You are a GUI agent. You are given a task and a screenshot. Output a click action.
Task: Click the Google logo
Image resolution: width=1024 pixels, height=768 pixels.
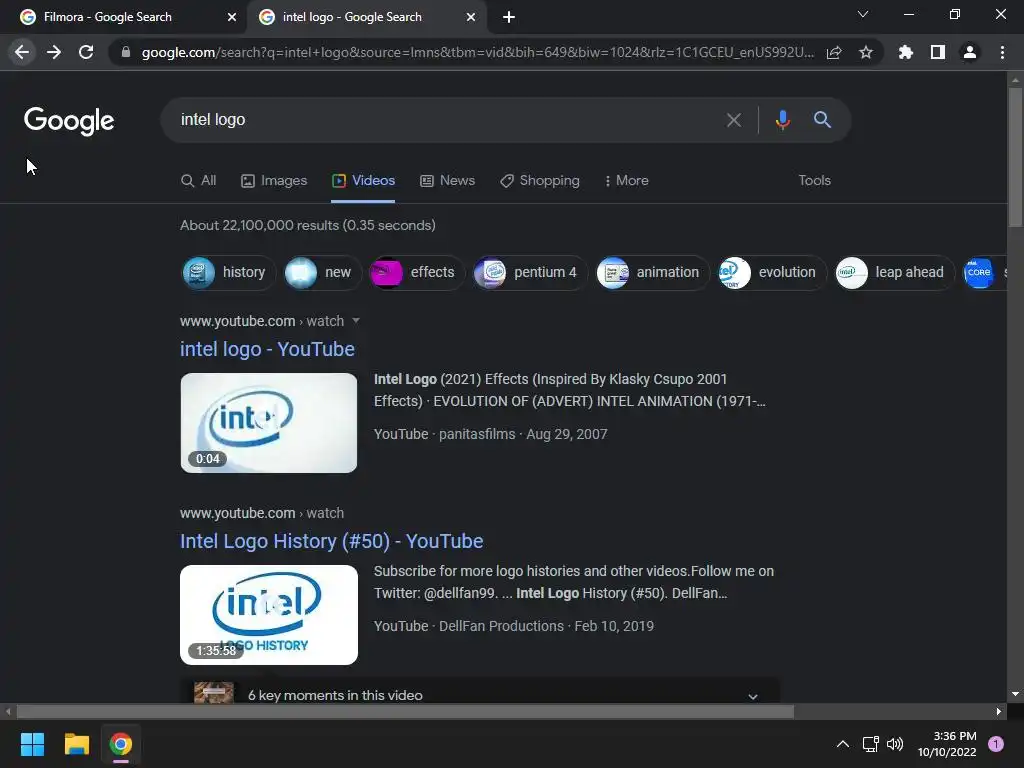click(x=69, y=121)
